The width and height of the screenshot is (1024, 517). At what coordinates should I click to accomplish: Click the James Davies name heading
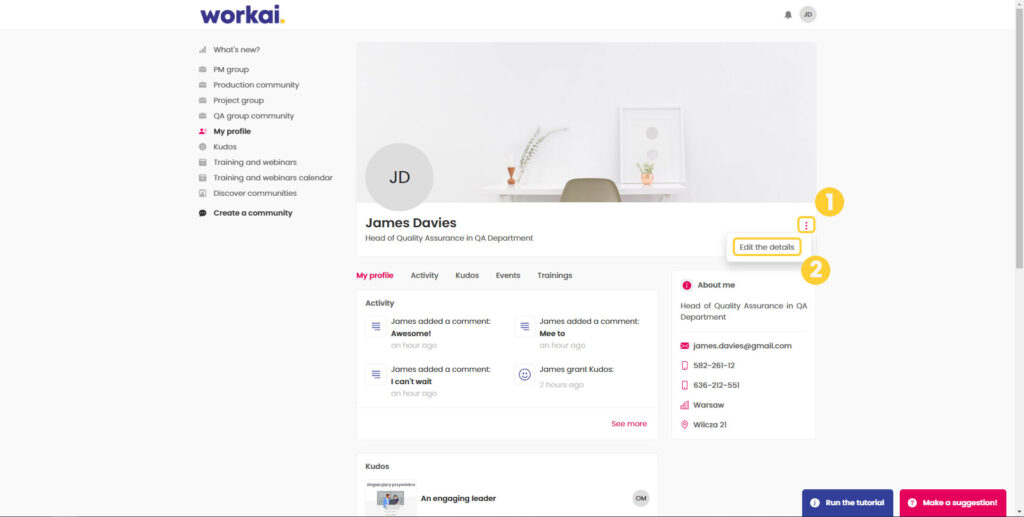point(411,223)
